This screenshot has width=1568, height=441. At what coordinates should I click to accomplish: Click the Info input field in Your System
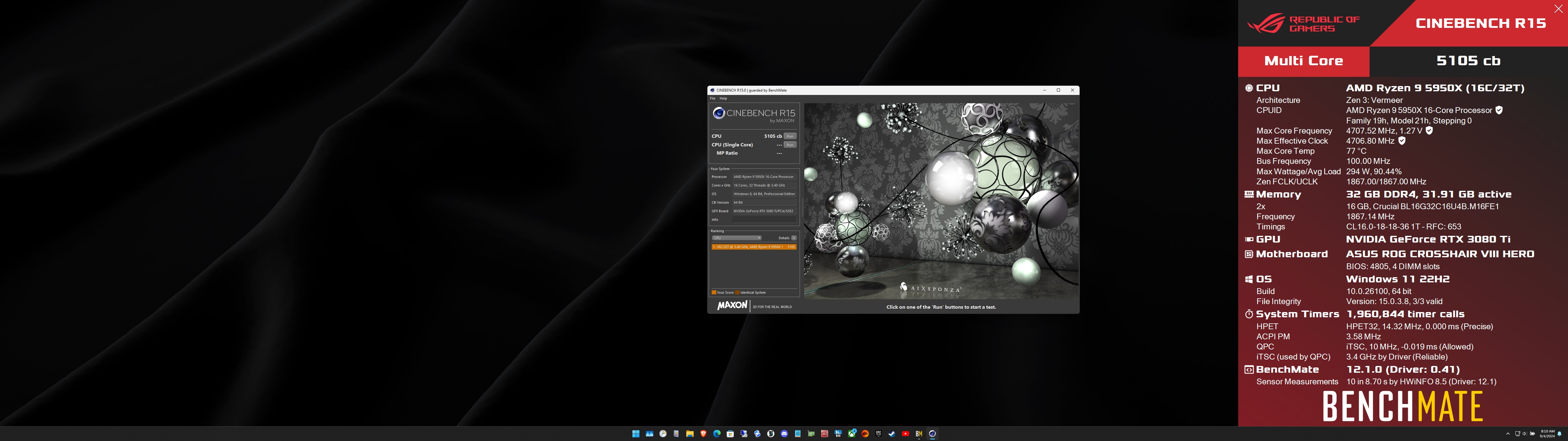coord(764,219)
